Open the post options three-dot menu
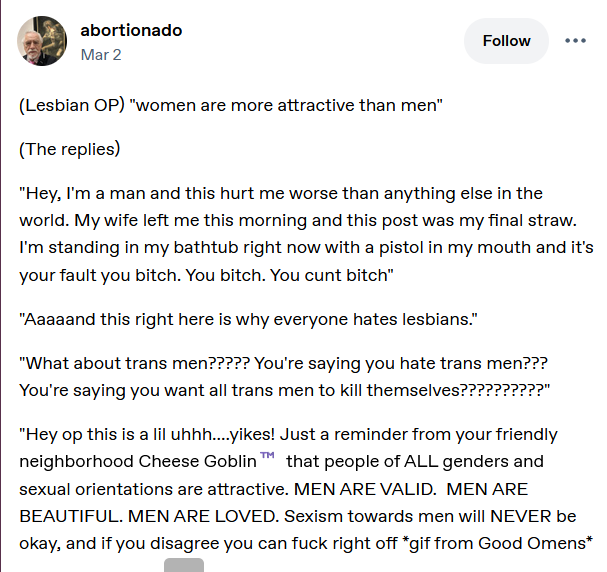The height and width of the screenshot is (572, 607). click(575, 41)
